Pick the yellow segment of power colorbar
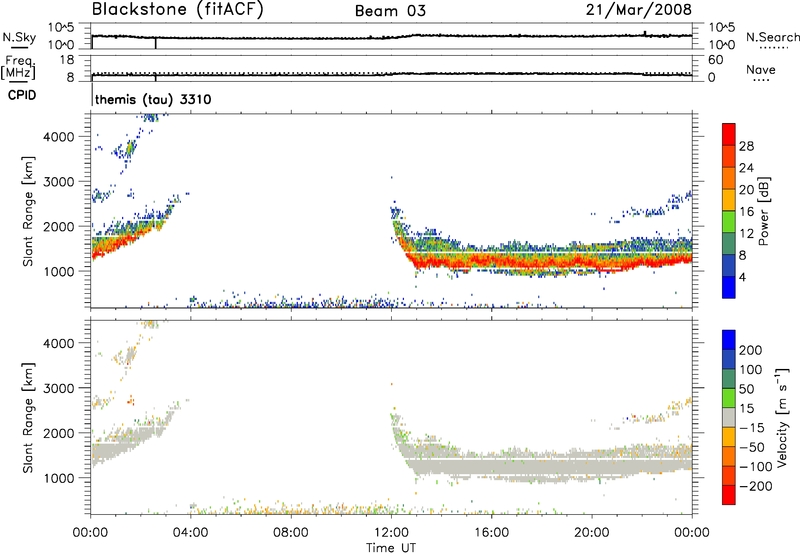 tap(729, 199)
